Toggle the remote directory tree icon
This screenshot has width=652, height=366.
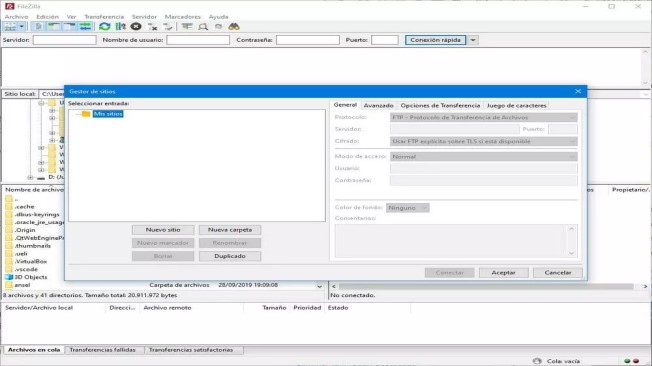point(69,27)
